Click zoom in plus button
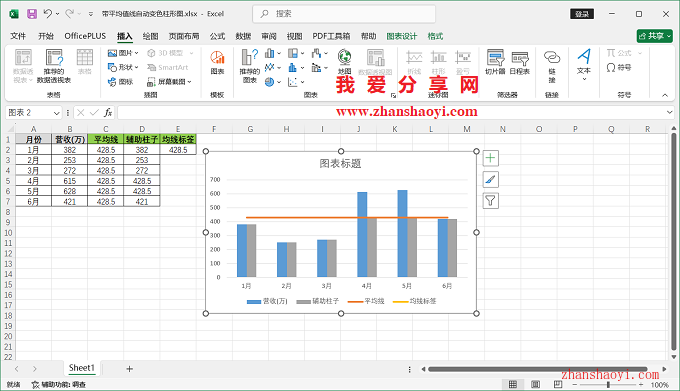This screenshot has width=680, height=391. click(x=641, y=384)
